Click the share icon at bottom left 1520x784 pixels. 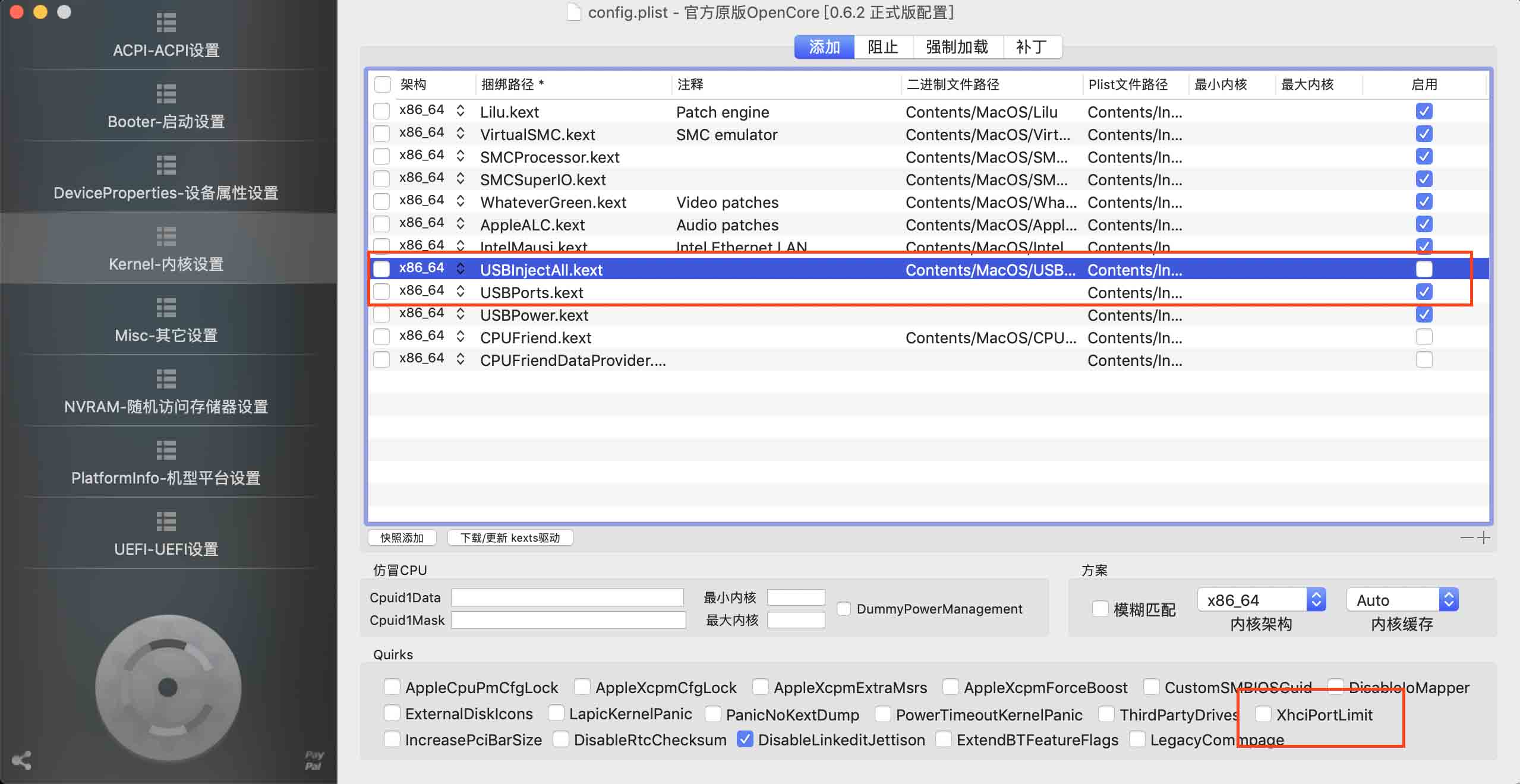pos(22,760)
